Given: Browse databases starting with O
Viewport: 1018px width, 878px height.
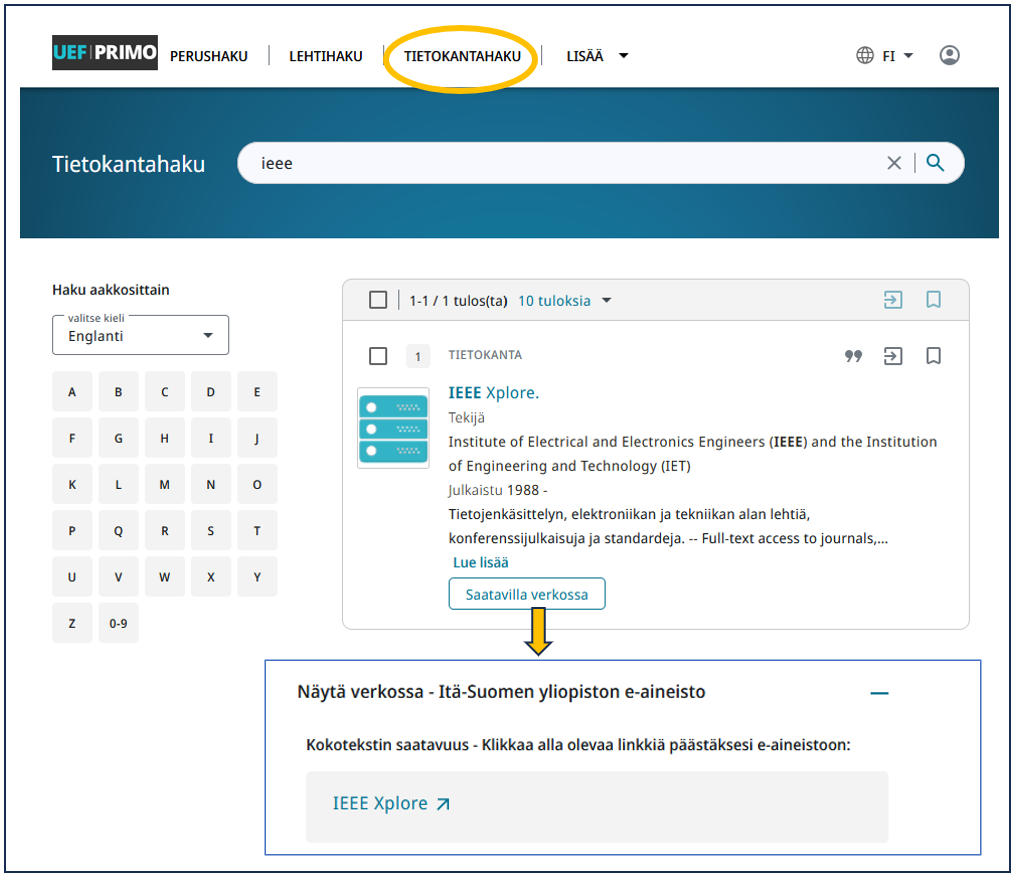Looking at the screenshot, I should tap(257, 484).
